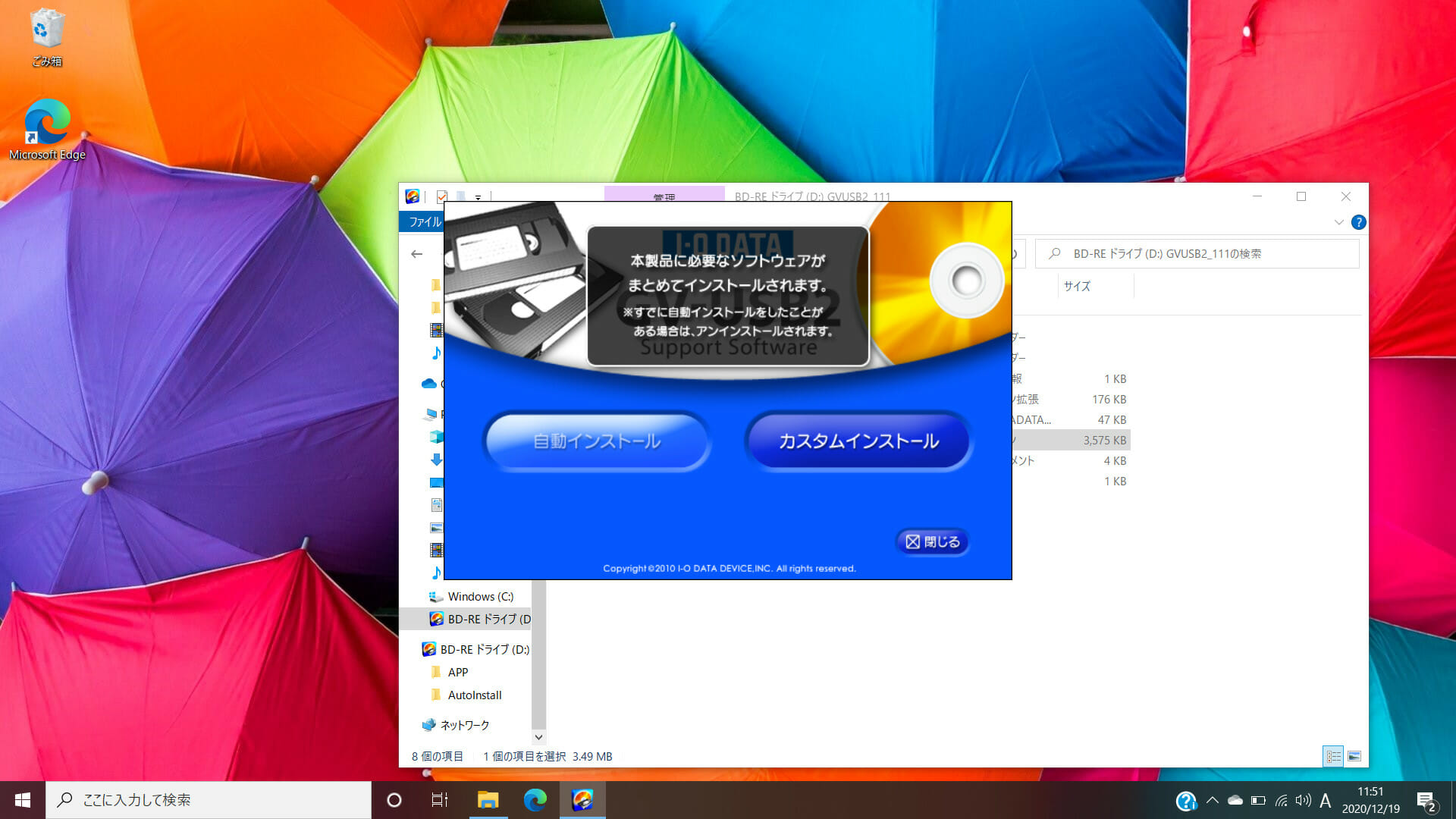The image size is (1456, 819).
Task: Click the ここに入力して検索 taskbar search box
Action: tap(209, 800)
